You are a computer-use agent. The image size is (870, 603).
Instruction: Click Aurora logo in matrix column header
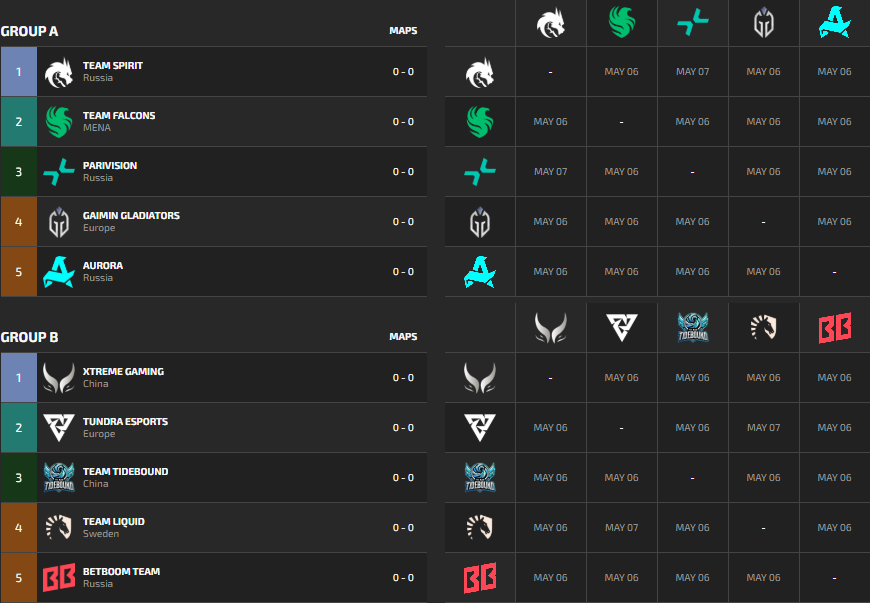coord(834,22)
